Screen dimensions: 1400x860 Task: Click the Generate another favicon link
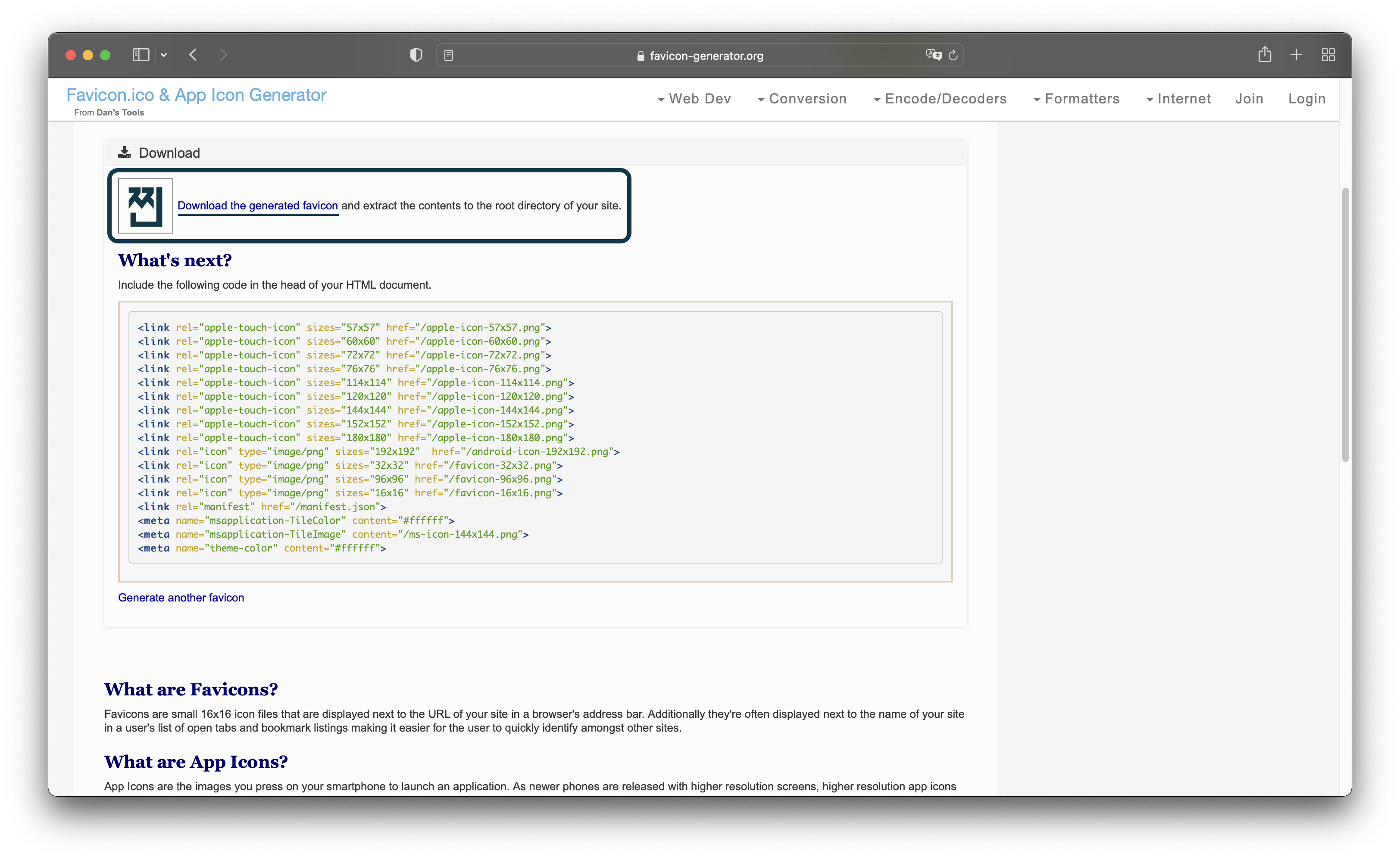coord(181,598)
